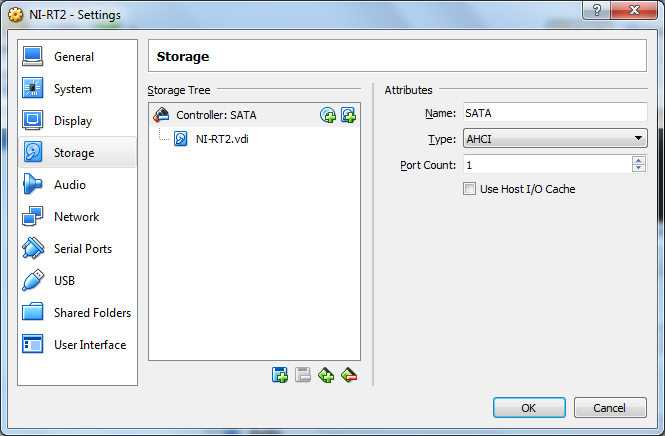The image size is (665, 436).
Task: Open the controller Type AHCI dropdown
Action: pos(554,139)
